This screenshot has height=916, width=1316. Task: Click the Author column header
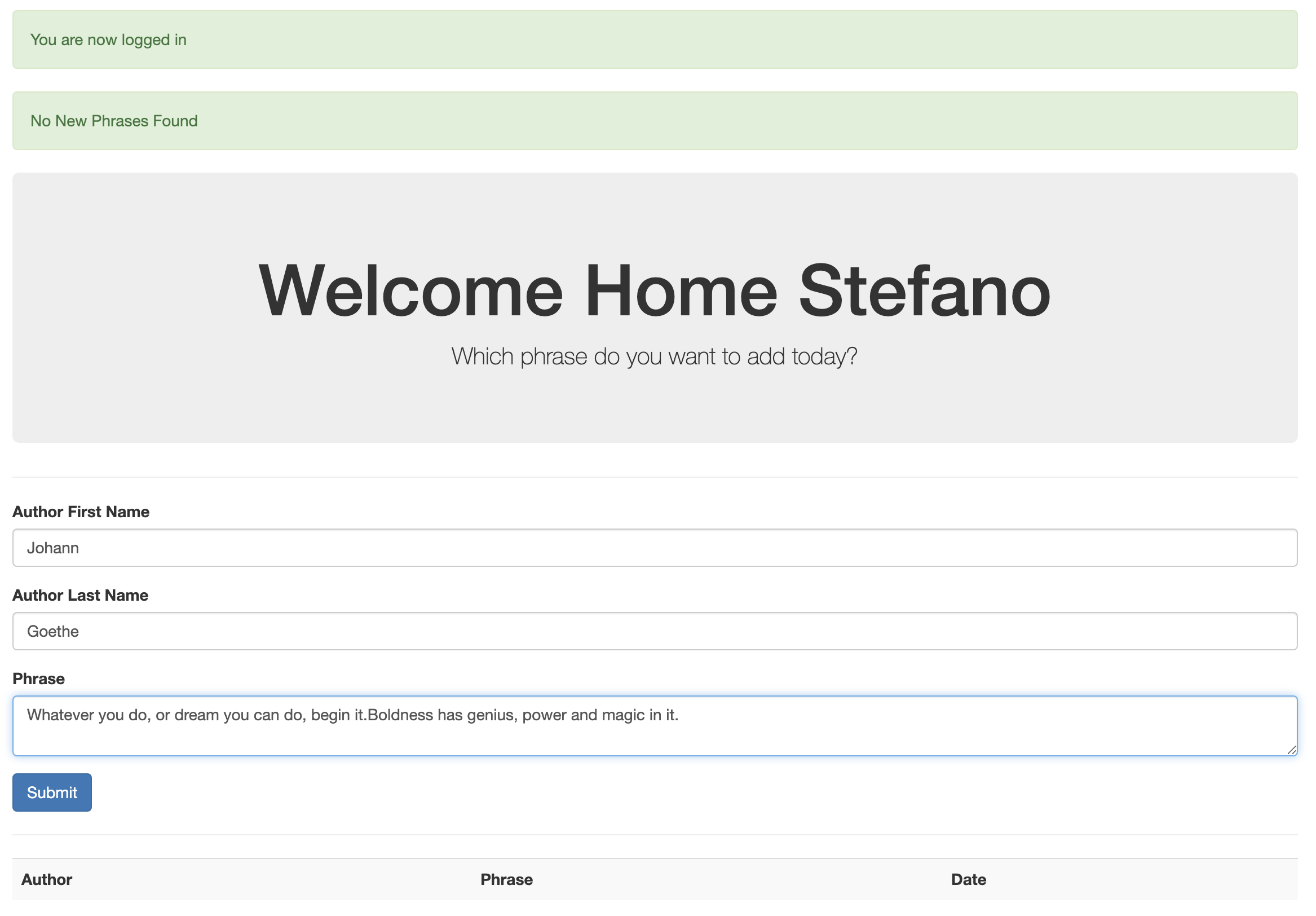tap(47, 879)
